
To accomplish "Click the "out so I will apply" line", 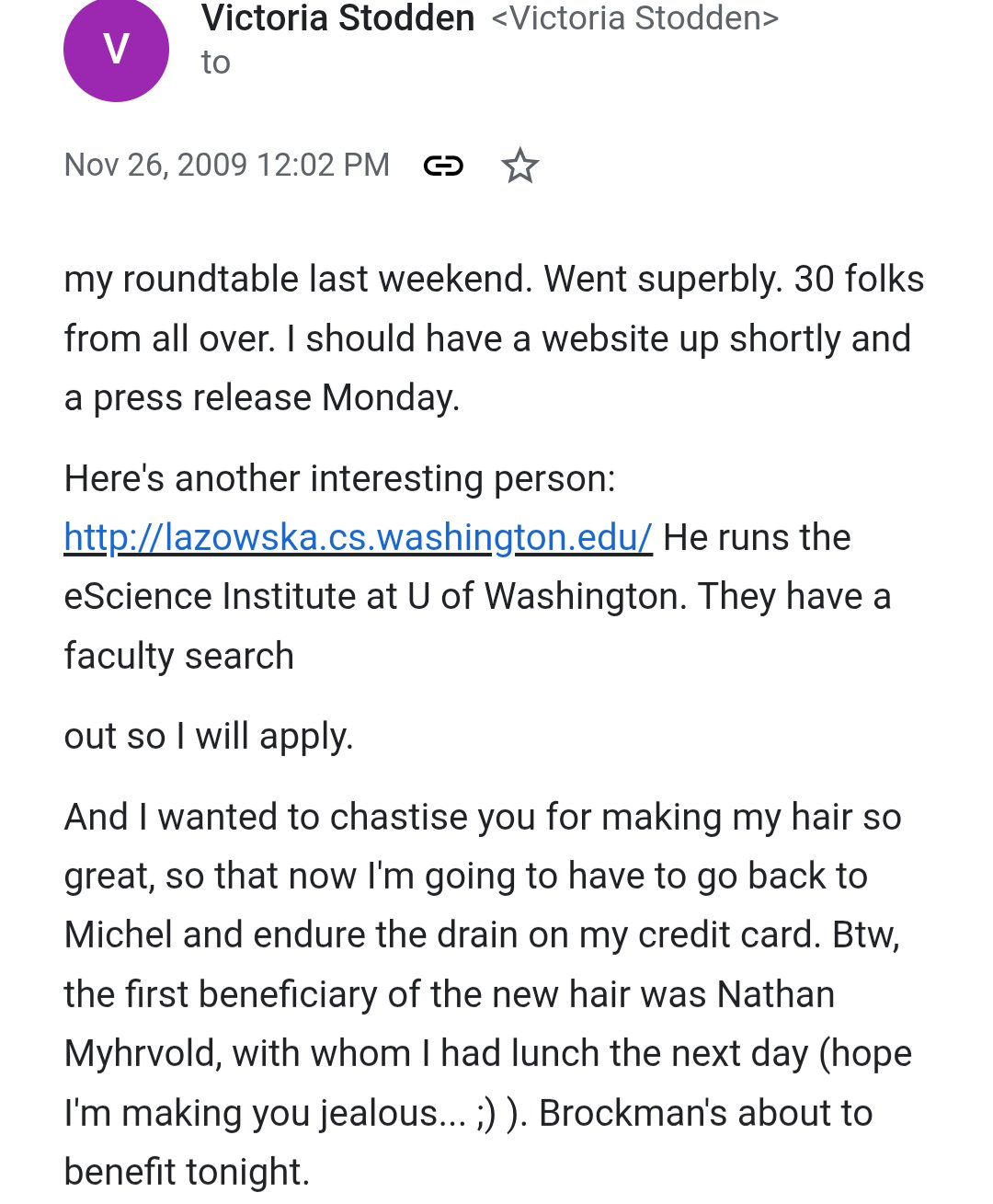I will click(209, 736).
